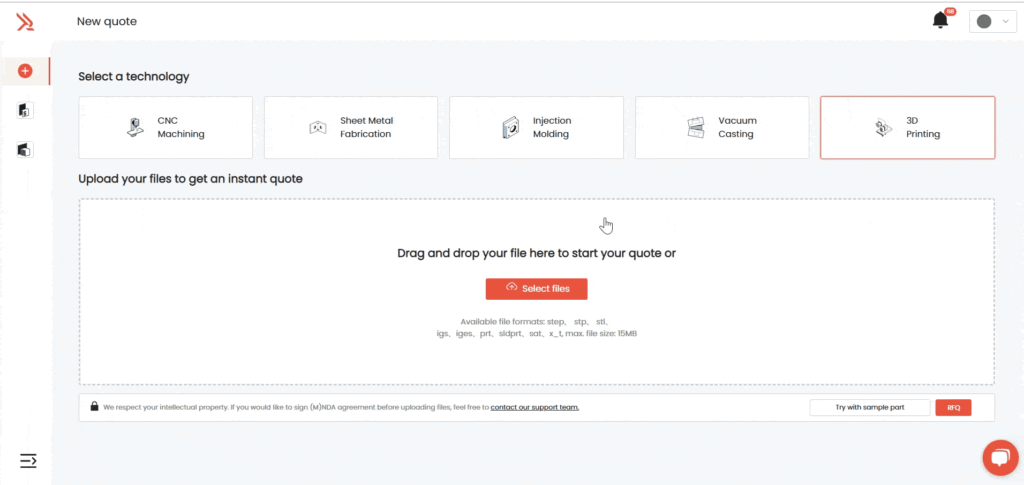Click the Select files button
The width and height of the screenshot is (1024, 485).
click(536, 288)
